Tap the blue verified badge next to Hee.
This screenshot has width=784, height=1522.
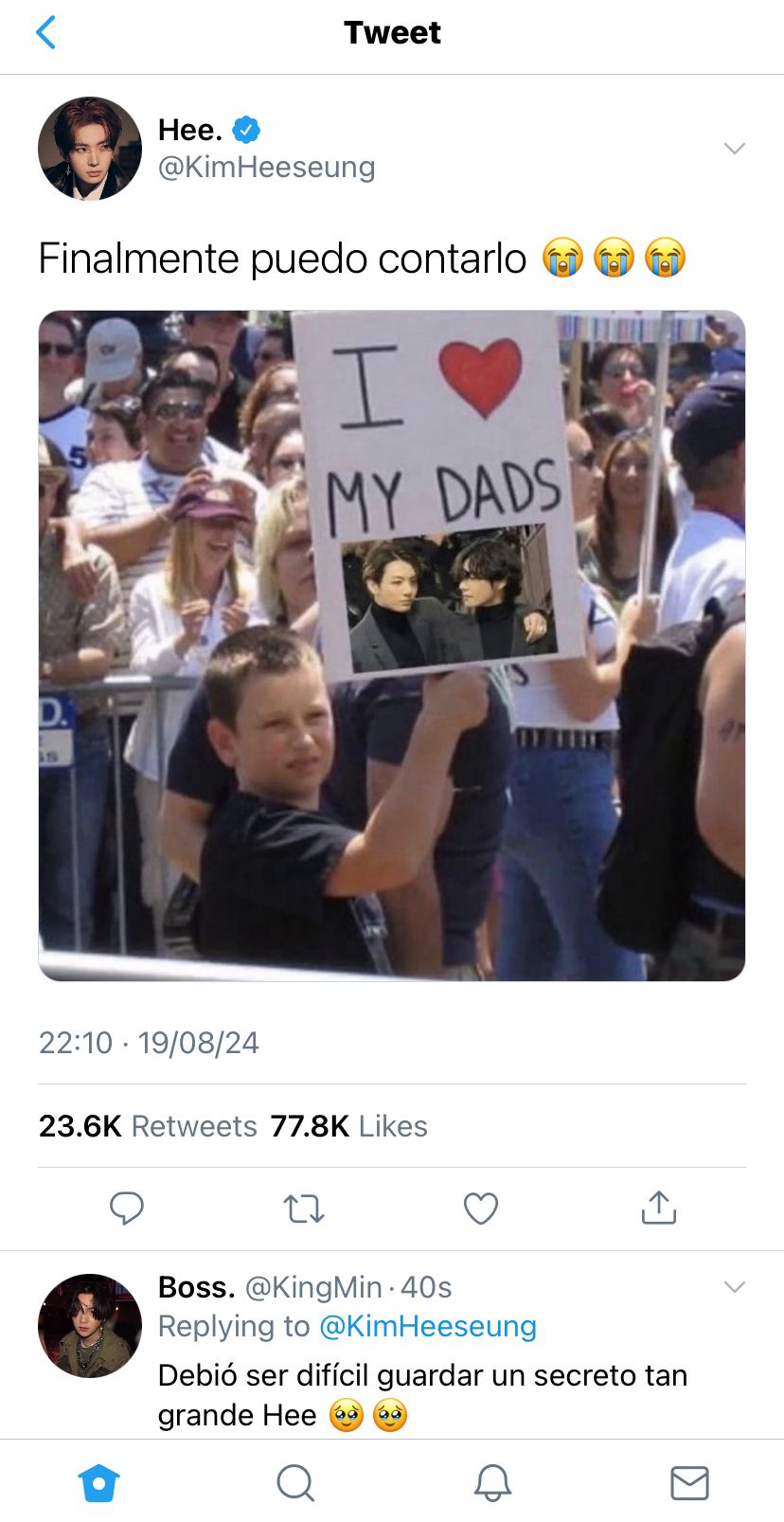click(x=246, y=129)
